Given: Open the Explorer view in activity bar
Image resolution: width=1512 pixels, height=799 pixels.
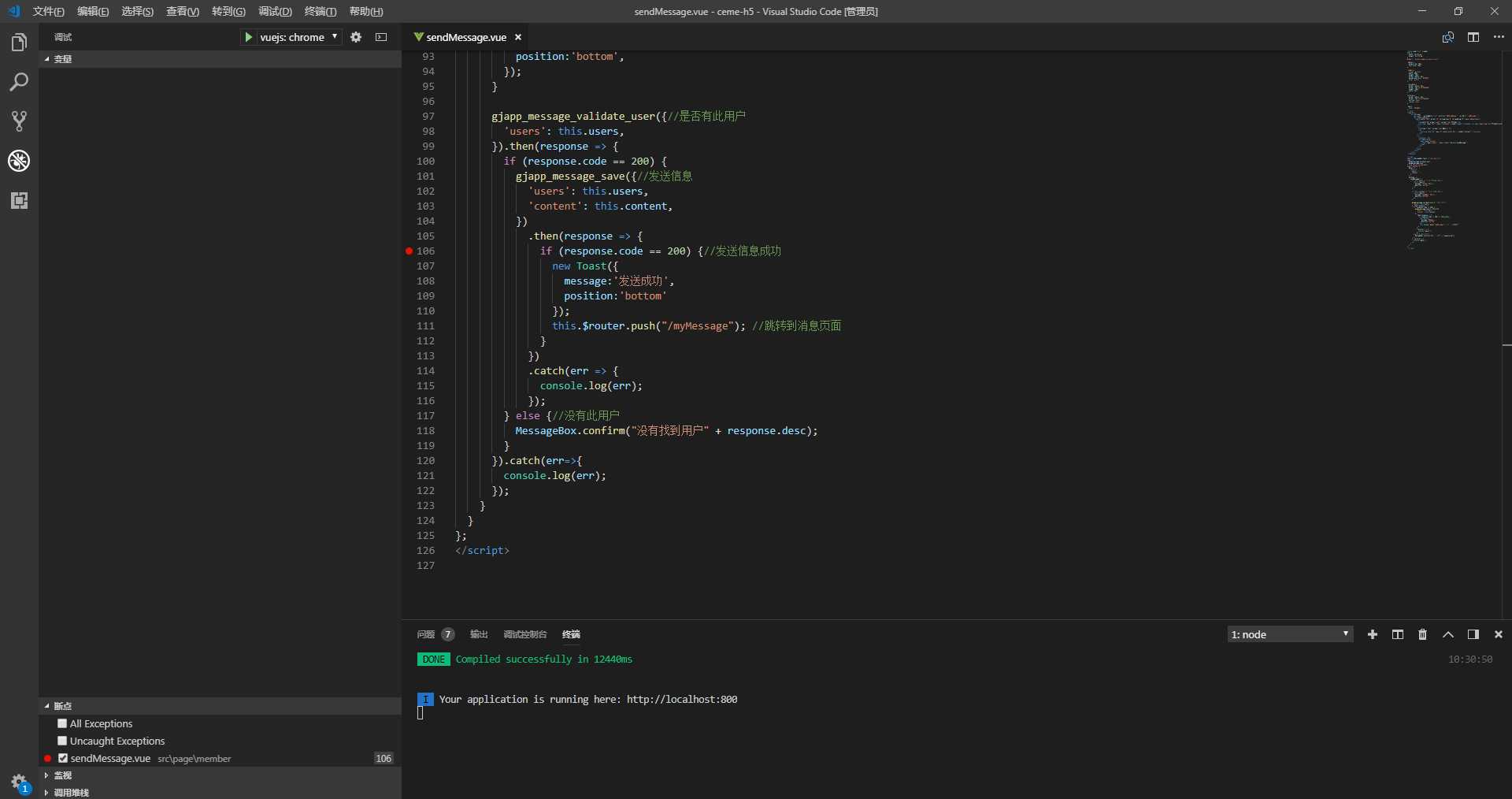Looking at the screenshot, I should click(19, 42).
